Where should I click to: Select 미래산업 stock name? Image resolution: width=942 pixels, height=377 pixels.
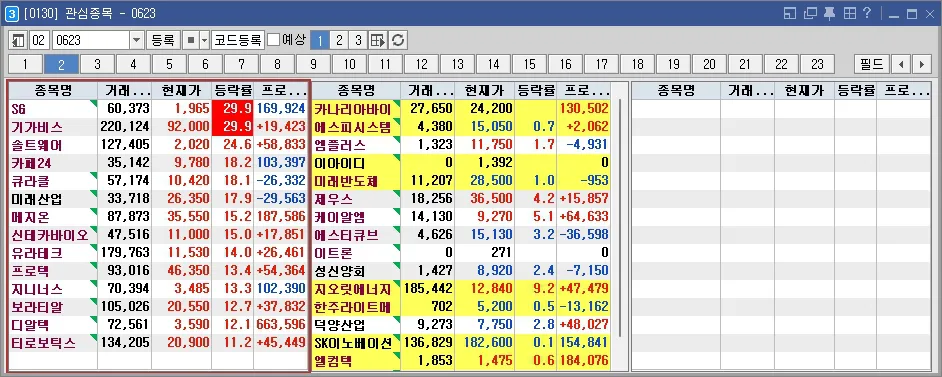coord(36,199)
